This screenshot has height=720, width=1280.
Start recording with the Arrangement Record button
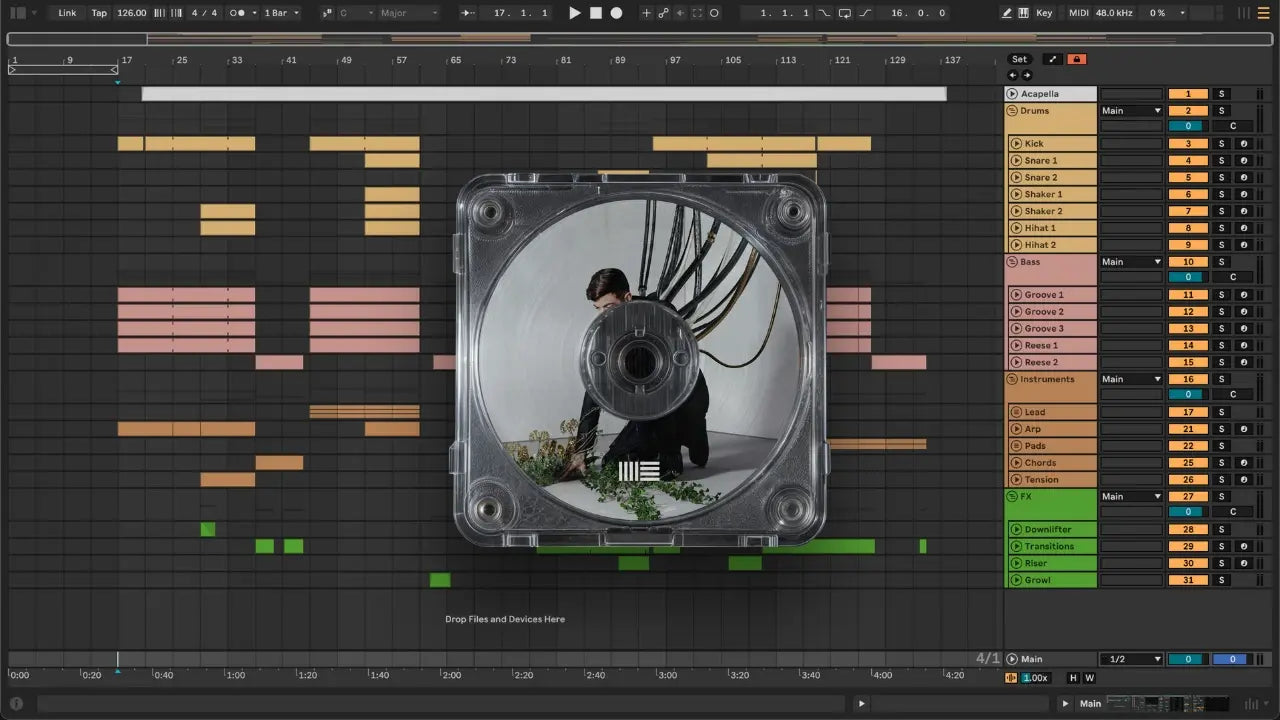616,13
